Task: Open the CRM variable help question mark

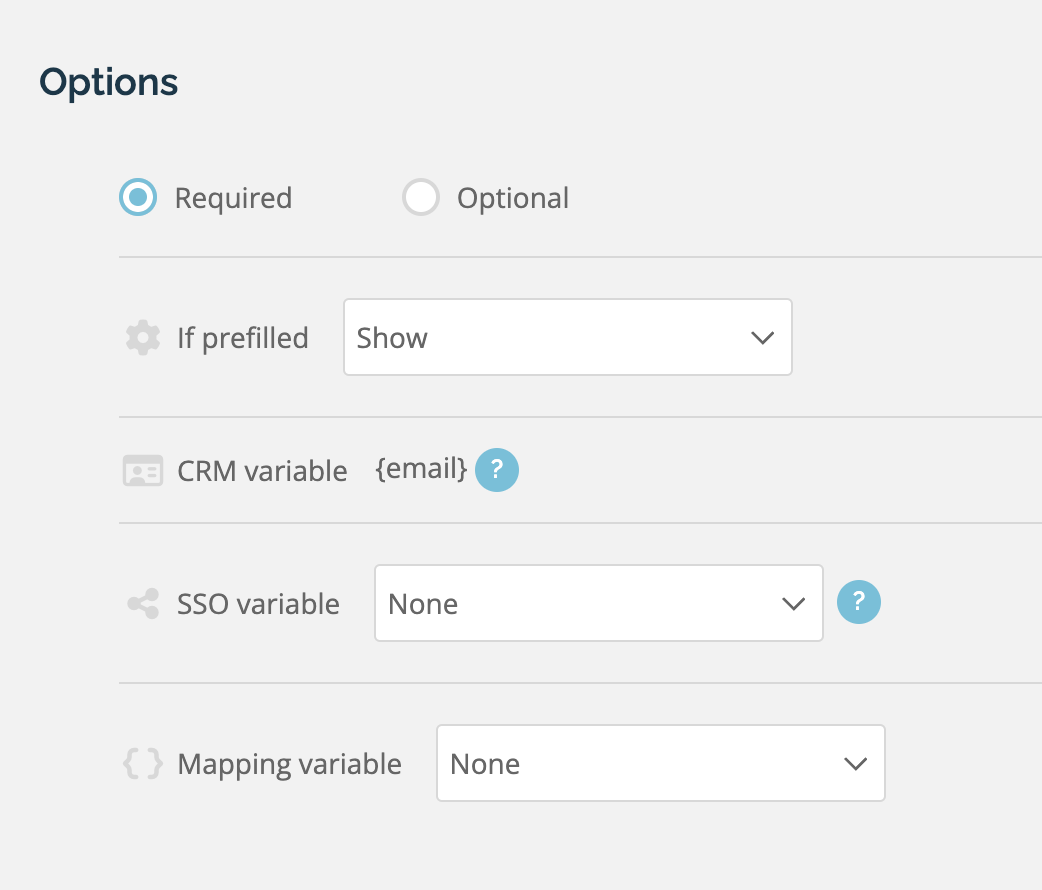Action: (x=497, y=470)
